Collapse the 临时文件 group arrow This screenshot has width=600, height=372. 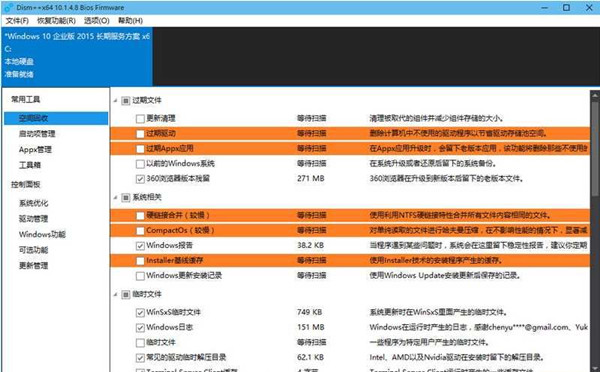(x=116, y=294)
